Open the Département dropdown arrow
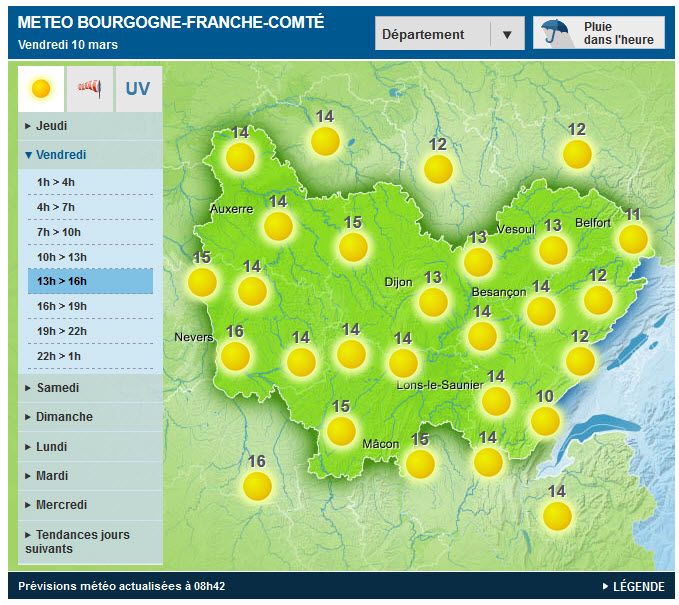Image resolution: width=679 pixels, height=605 pixels. coord(506,34)
